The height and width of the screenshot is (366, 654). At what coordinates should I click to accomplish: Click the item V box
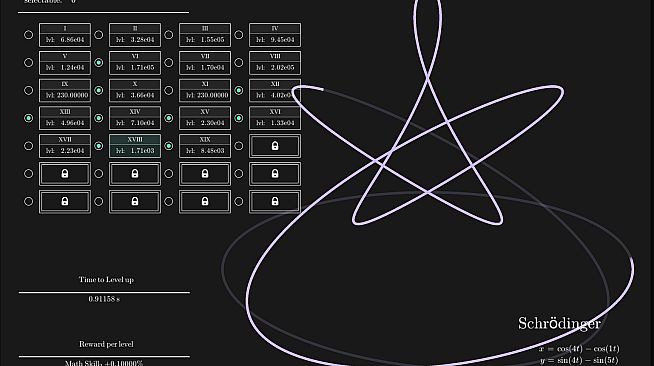(x=65, y=63)
